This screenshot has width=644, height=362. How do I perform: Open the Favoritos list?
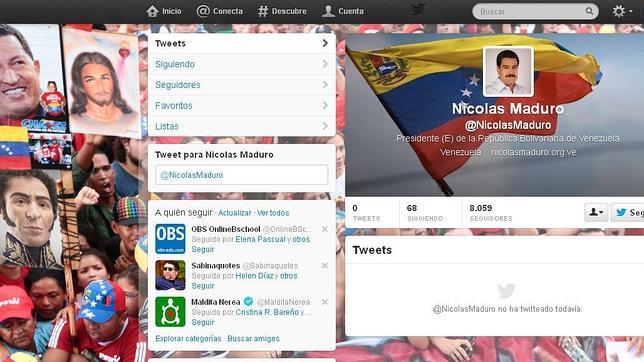pos(242,106)
